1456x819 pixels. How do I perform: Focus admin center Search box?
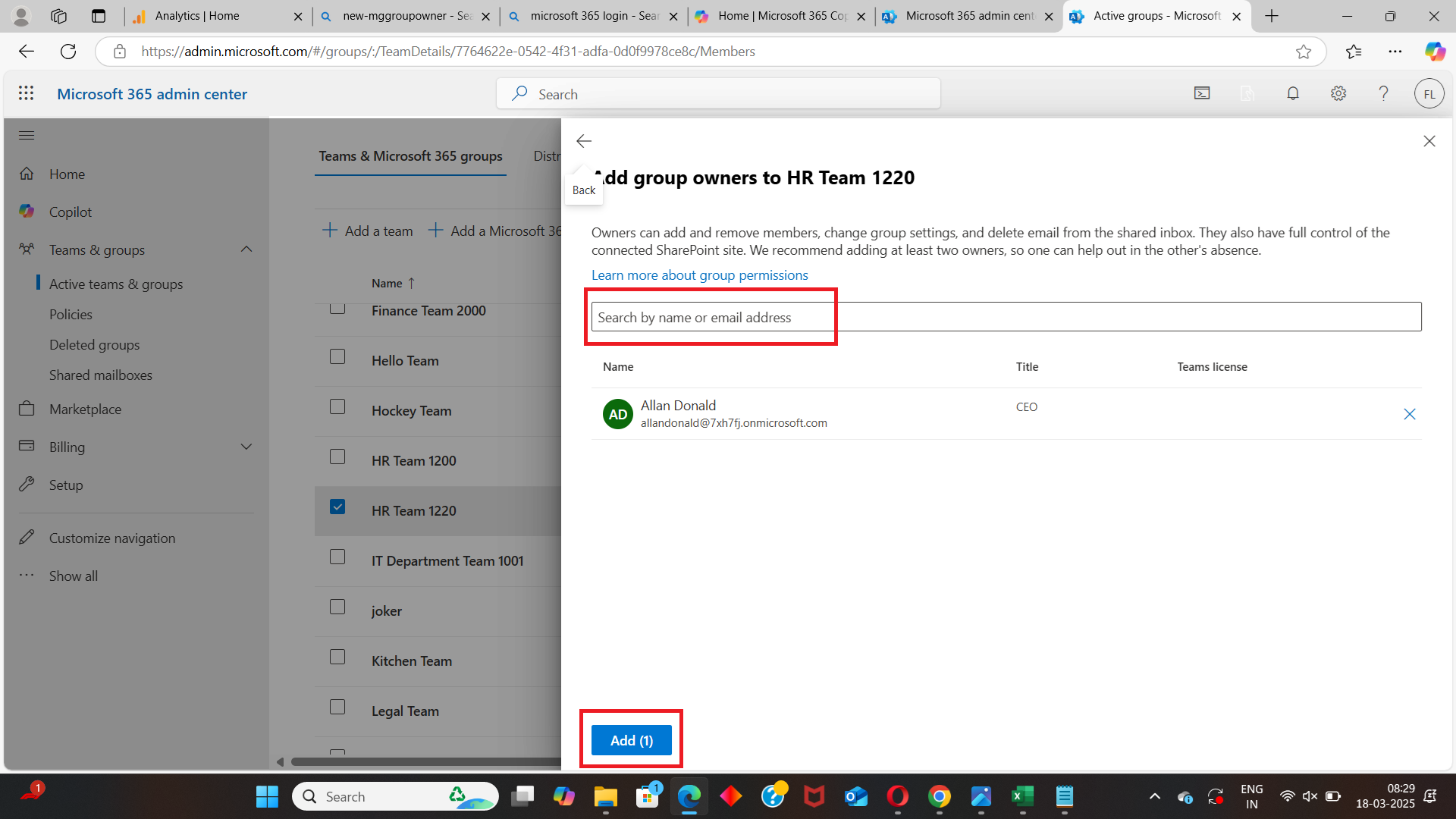(x=718, y=94)
